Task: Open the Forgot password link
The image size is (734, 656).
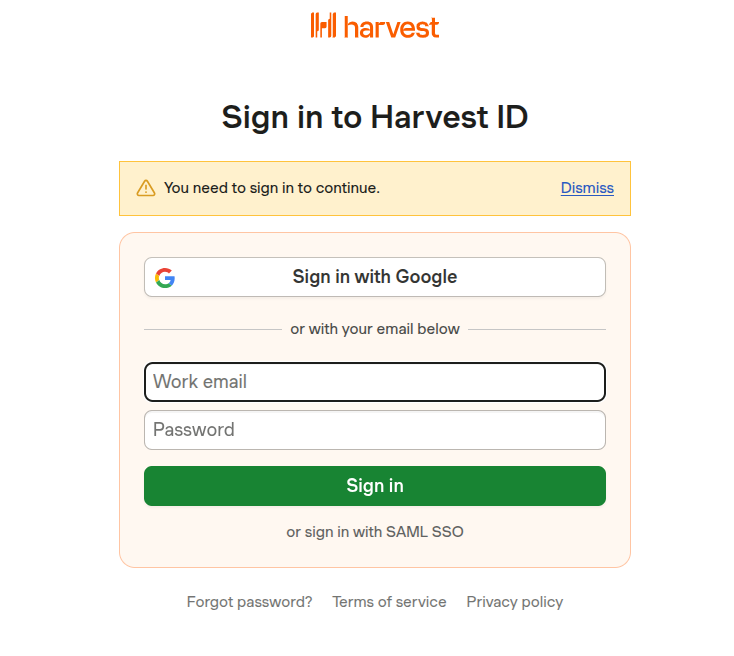Action: click(x=249, y=602)
